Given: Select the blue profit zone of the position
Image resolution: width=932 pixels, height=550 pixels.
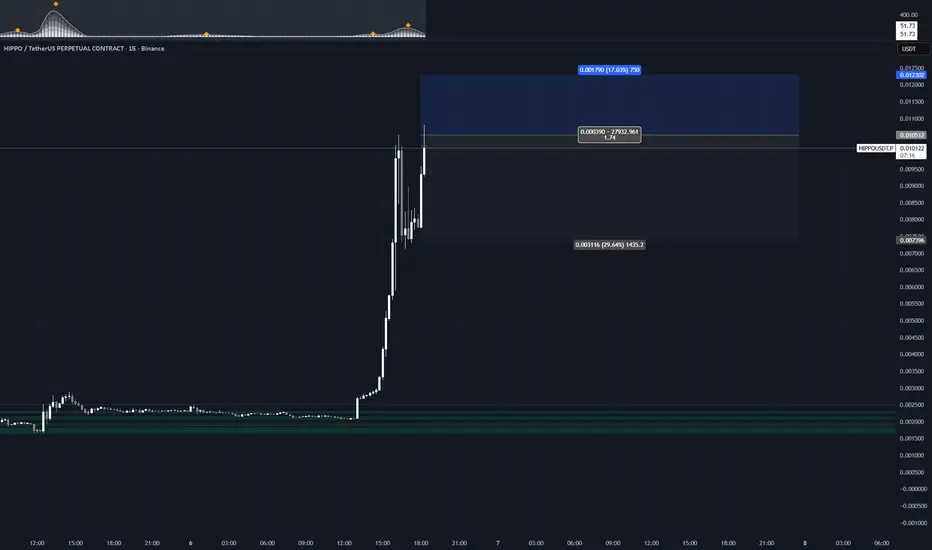Looking at the screenshot, I should click(x=609, y=105).
